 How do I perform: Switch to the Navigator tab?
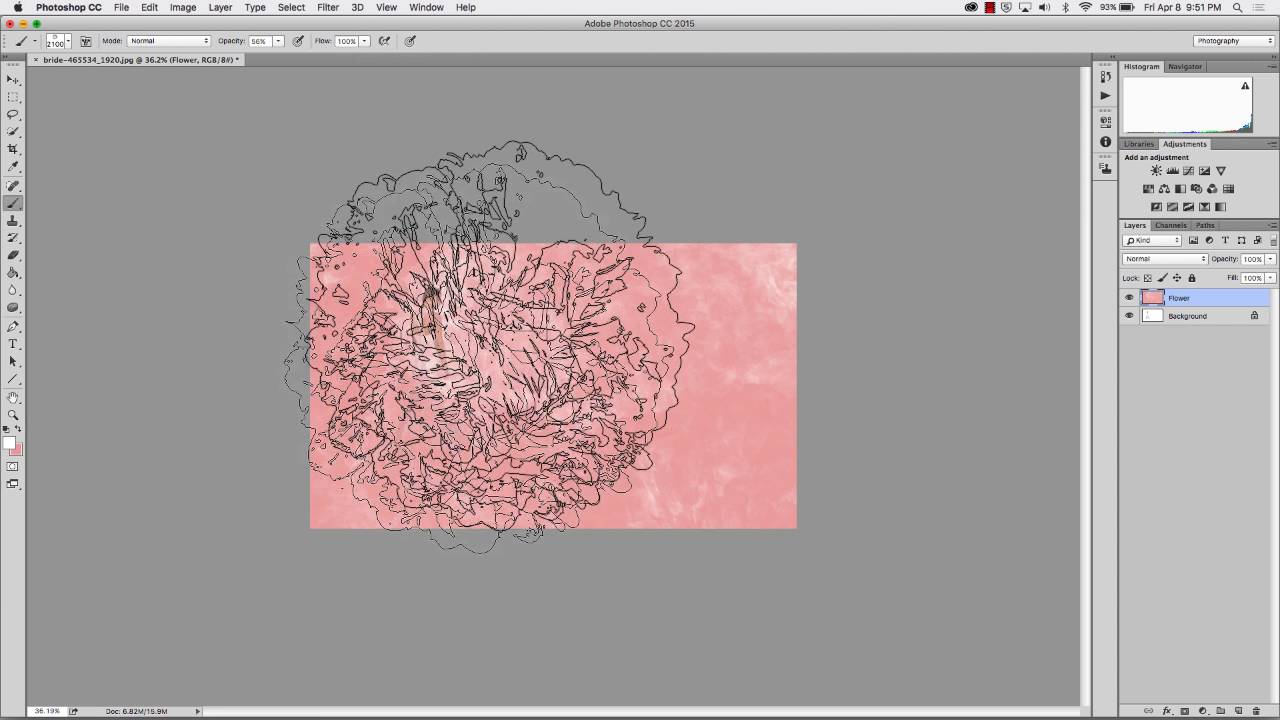click(1185, 67)
